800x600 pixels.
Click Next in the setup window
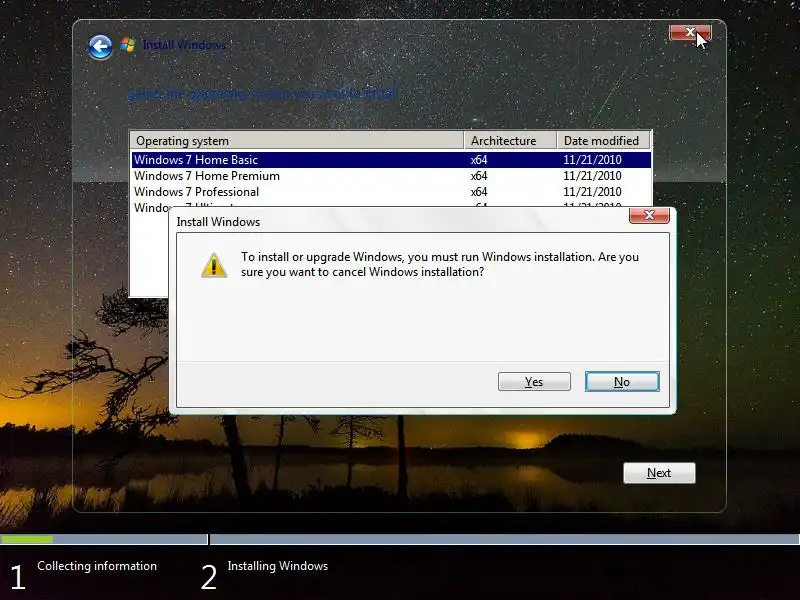pos(659,473)
